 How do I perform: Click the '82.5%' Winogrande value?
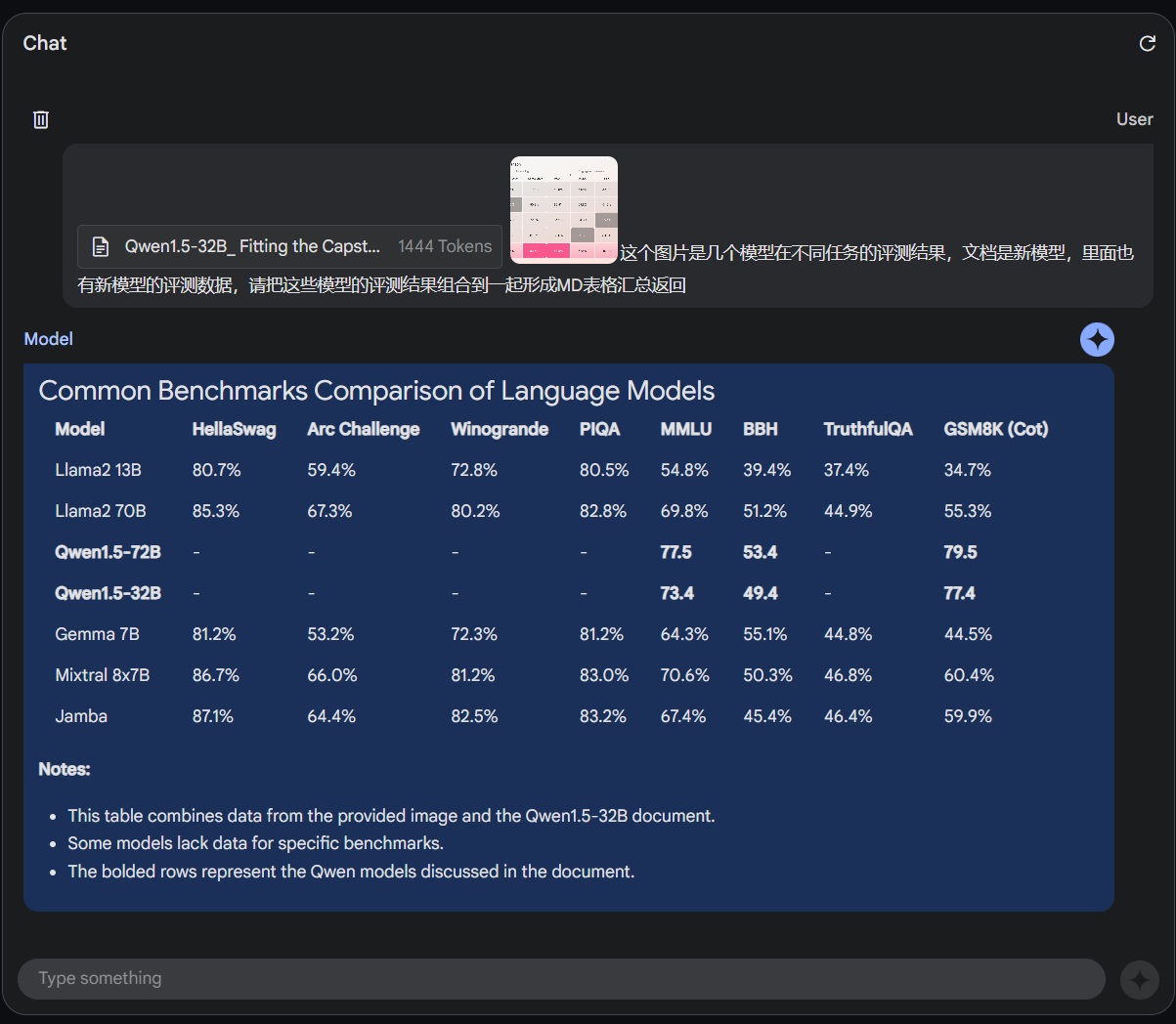(475, 716)
